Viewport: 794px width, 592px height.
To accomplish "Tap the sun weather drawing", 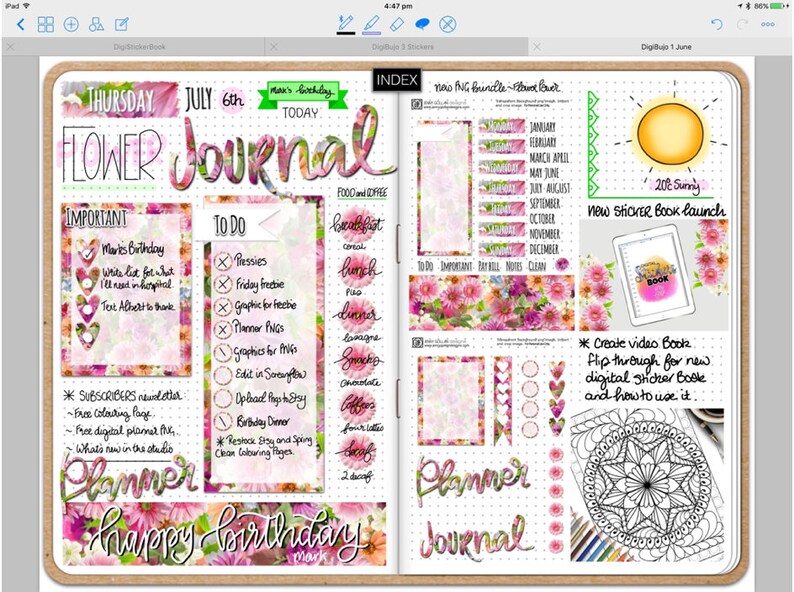I will tap(670, 134).
